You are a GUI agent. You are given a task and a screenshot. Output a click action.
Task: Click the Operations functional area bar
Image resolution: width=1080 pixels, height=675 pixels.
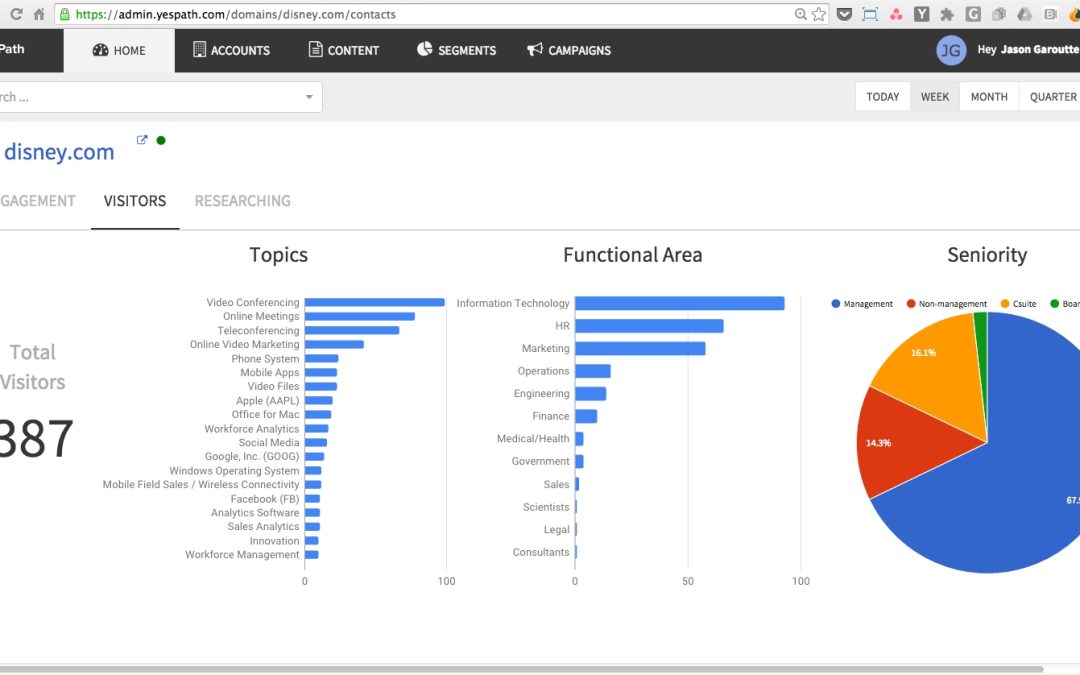tap(593, 371)
